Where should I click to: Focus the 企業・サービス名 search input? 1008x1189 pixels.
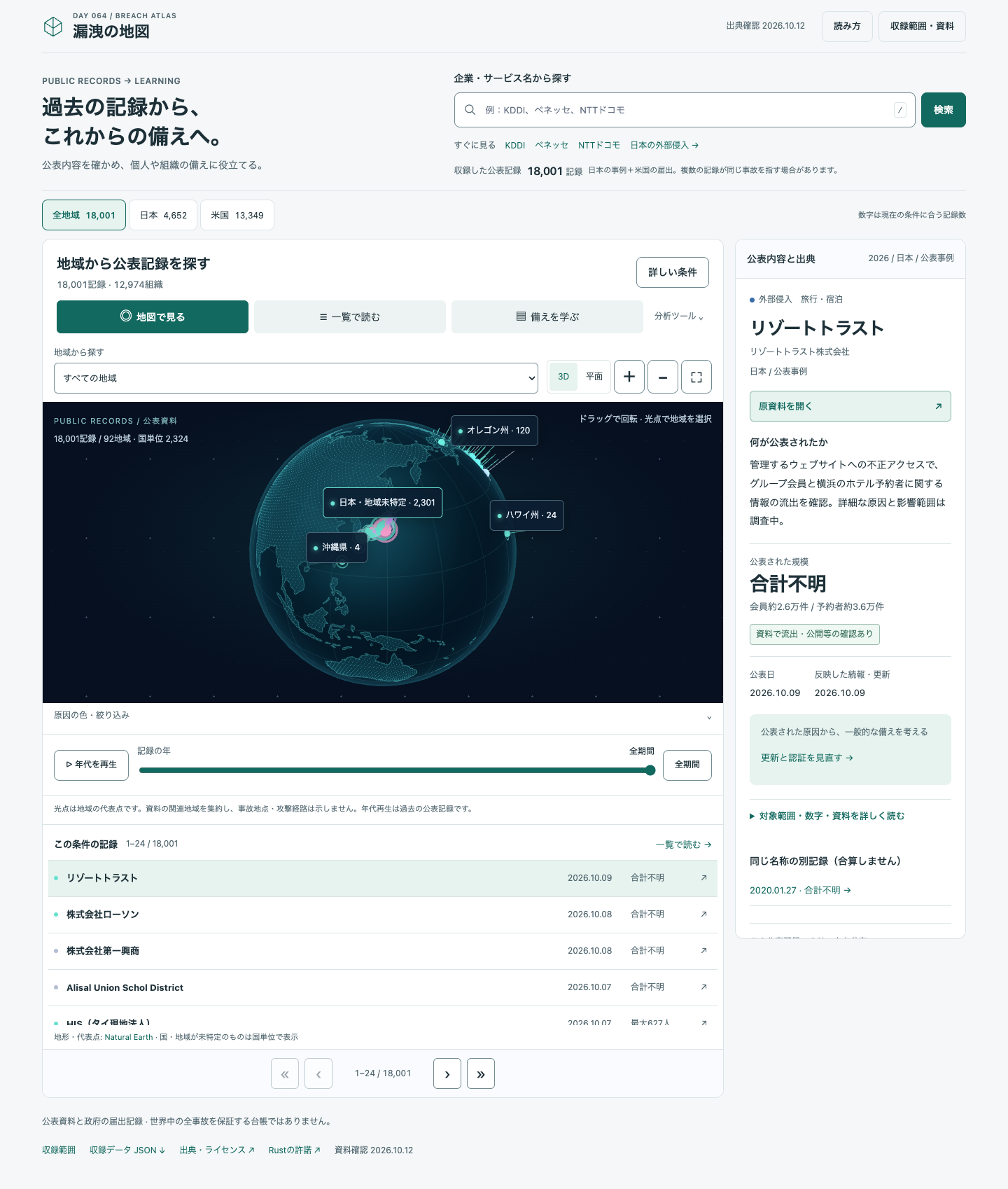(x=685, y=110)
